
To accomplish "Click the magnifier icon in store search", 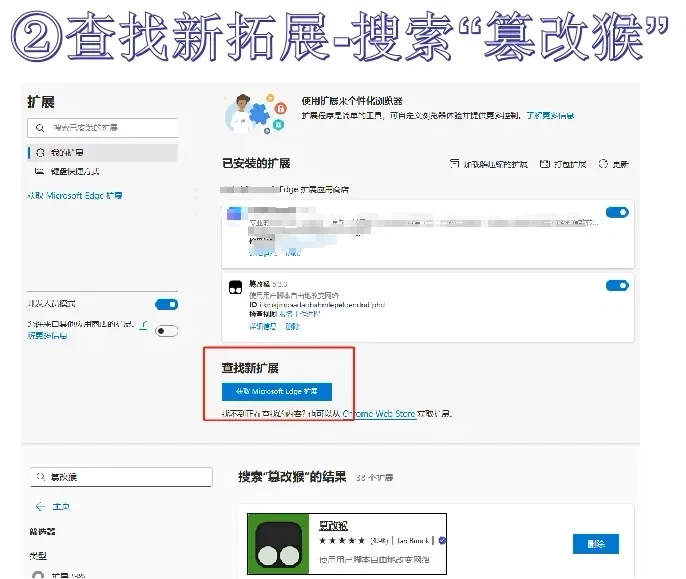I will click(x=41, y=477).
